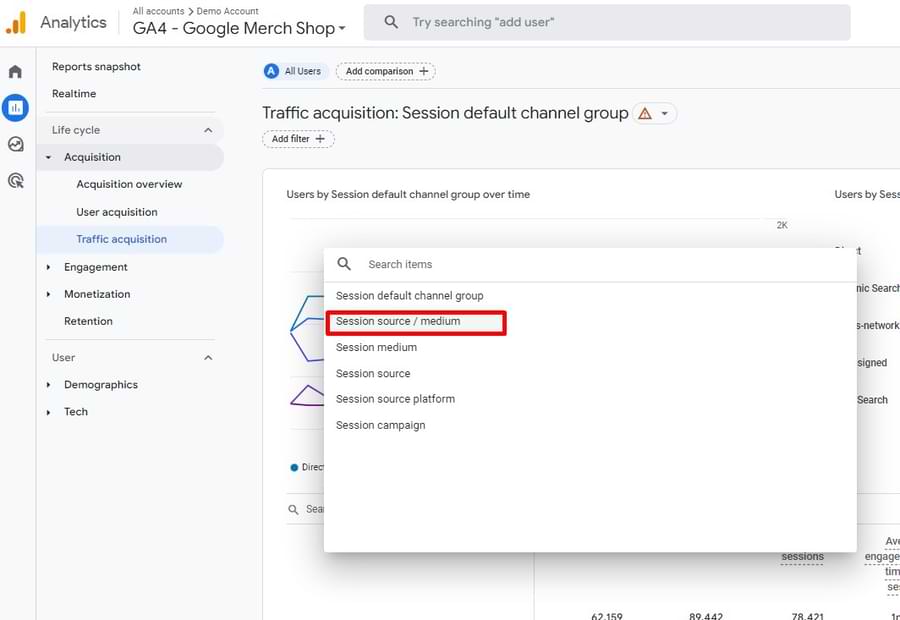Screen dimensions: 900x620
Task: Click the Analytics title text
Action: [73, 22]
